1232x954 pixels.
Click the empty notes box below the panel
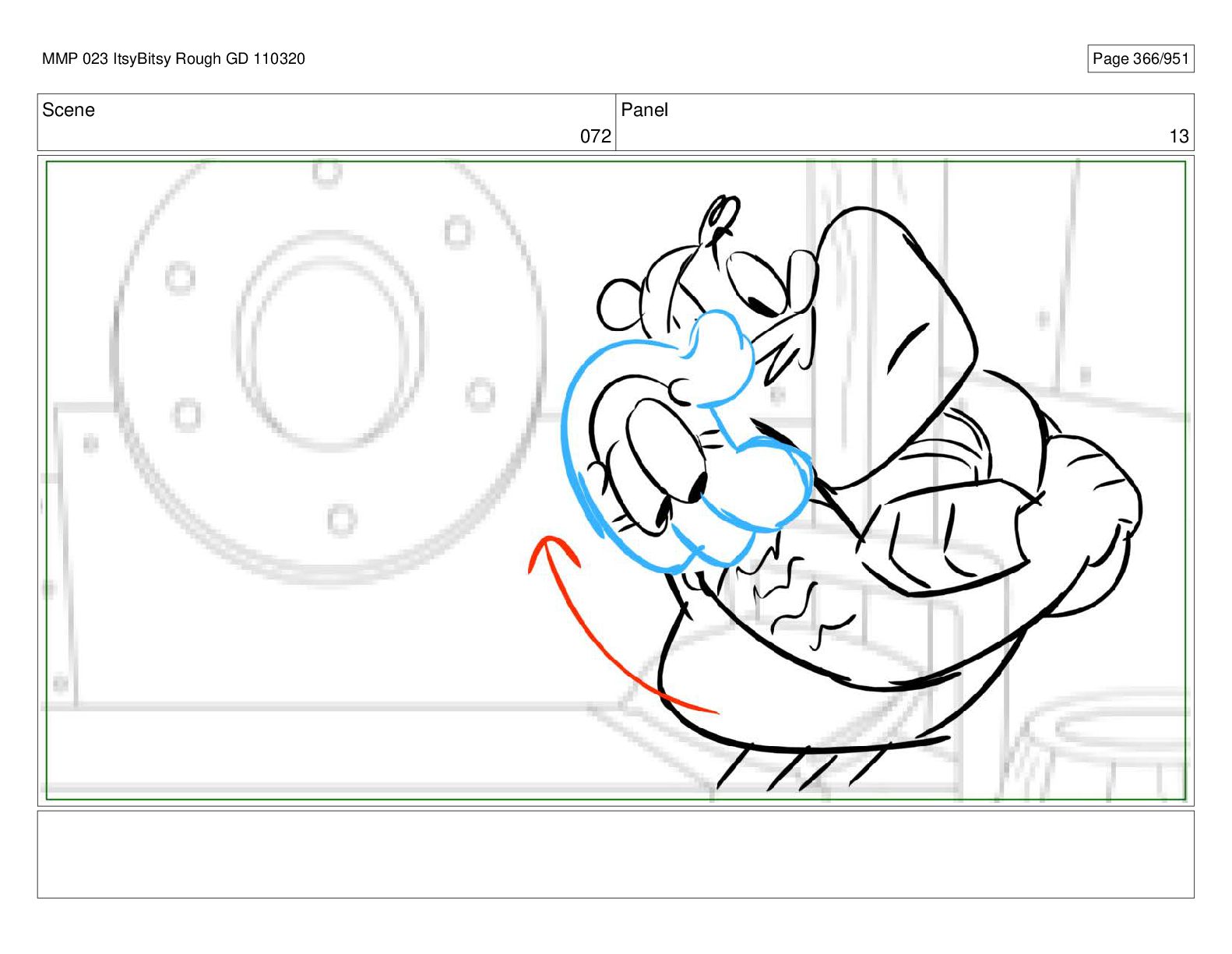615,854
